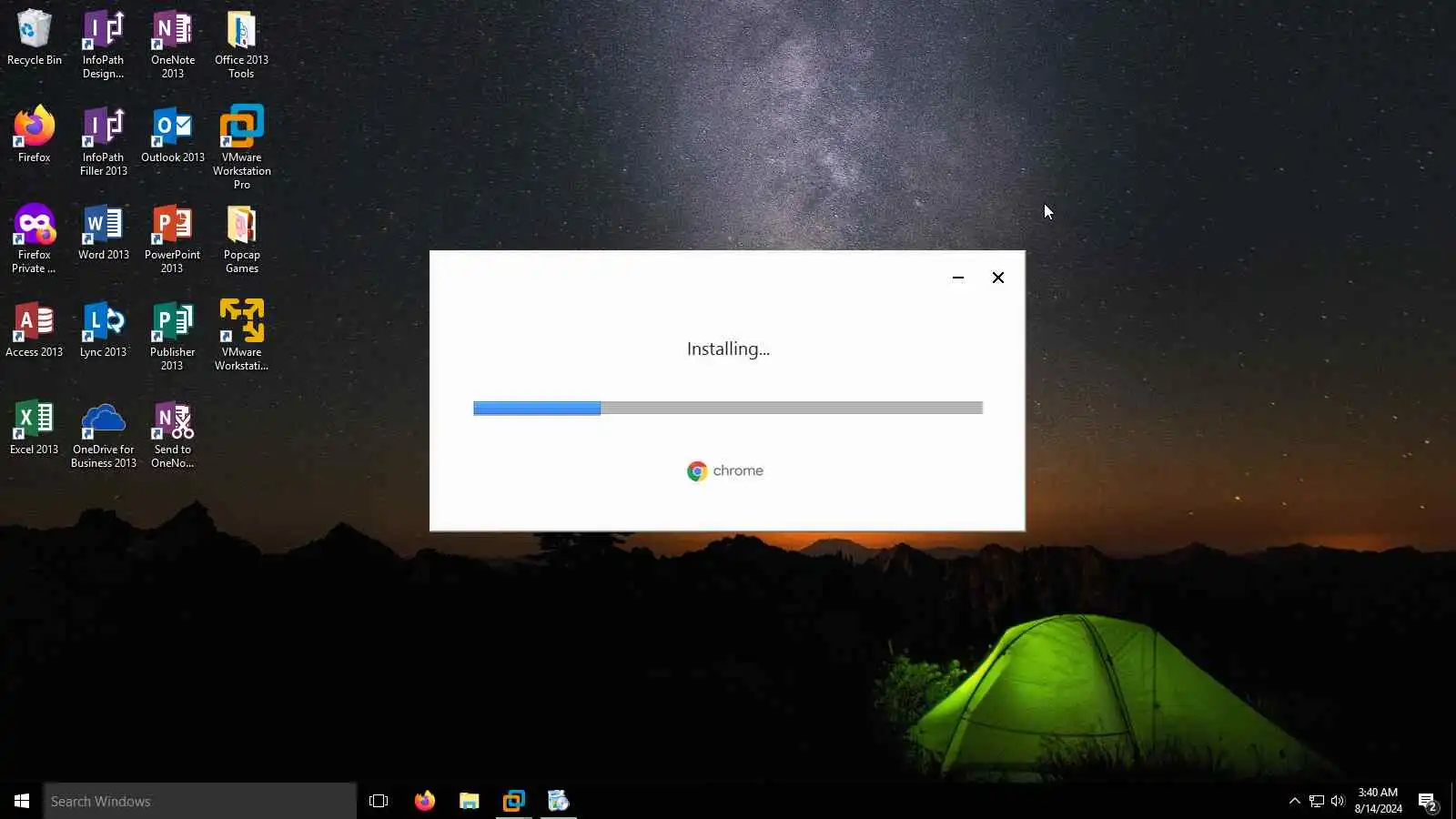
Task: Select the VMware Workstation Pro shortcut
Action: pos(241,147)
